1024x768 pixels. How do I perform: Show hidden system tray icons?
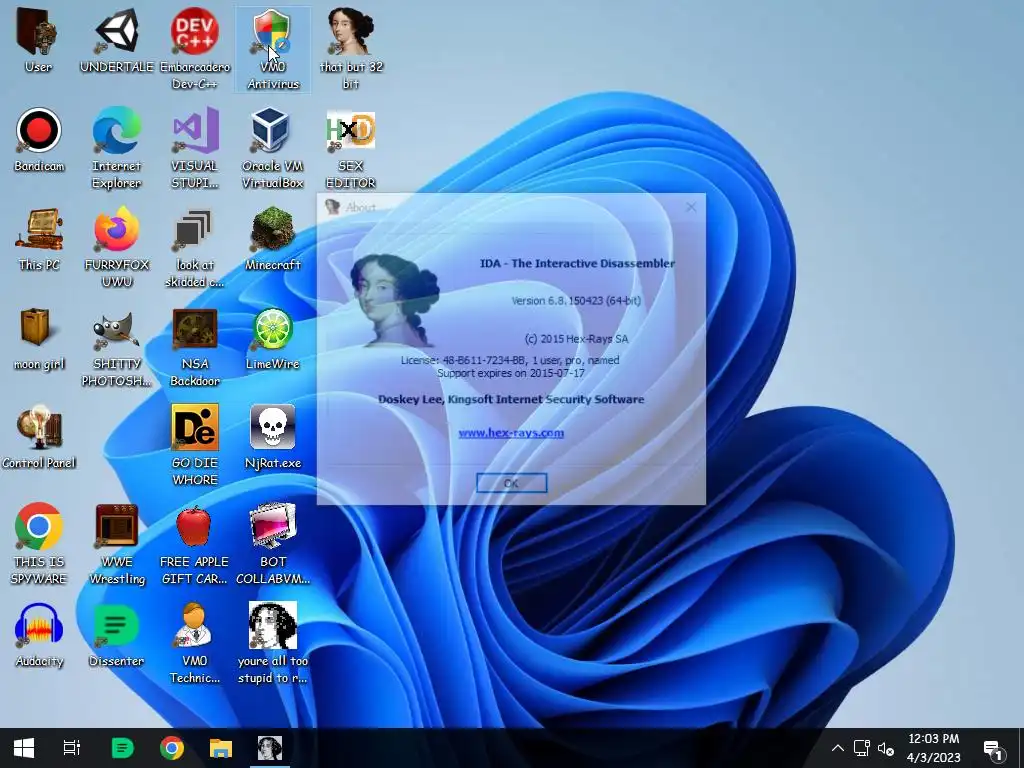[837, 748]
